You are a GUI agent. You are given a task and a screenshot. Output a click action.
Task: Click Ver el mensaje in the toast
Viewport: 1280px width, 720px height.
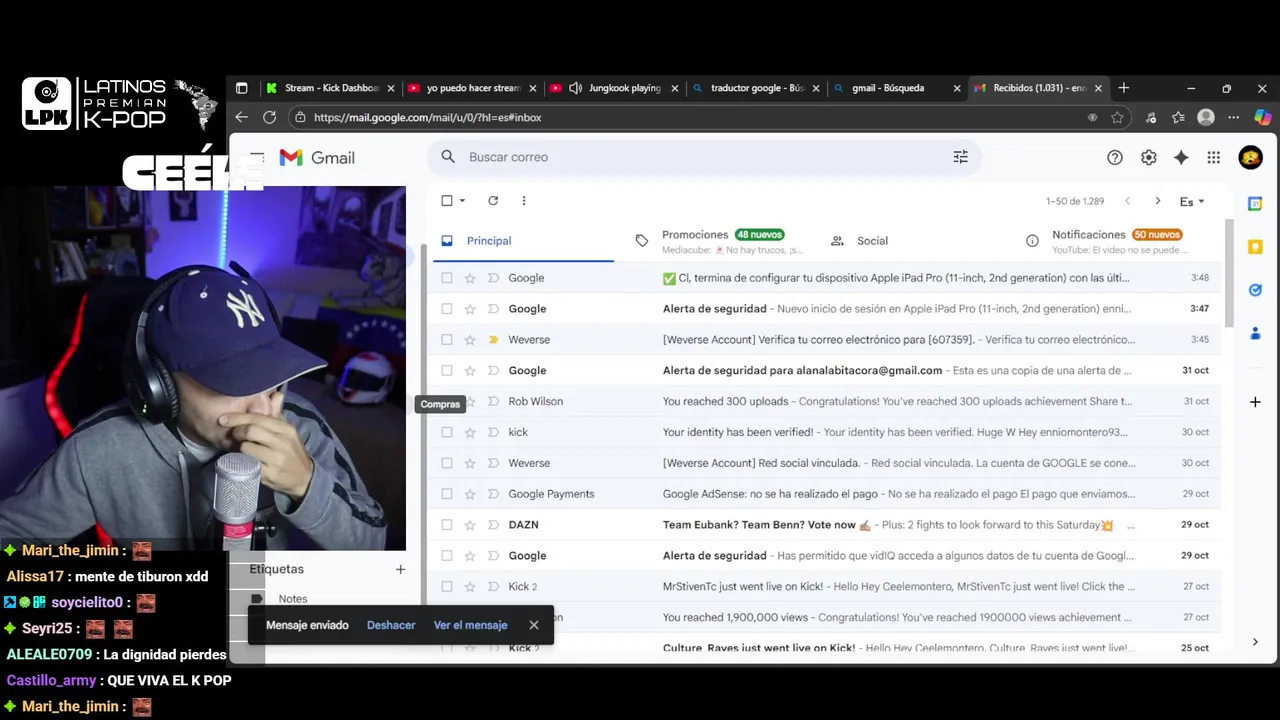(470, 625)
